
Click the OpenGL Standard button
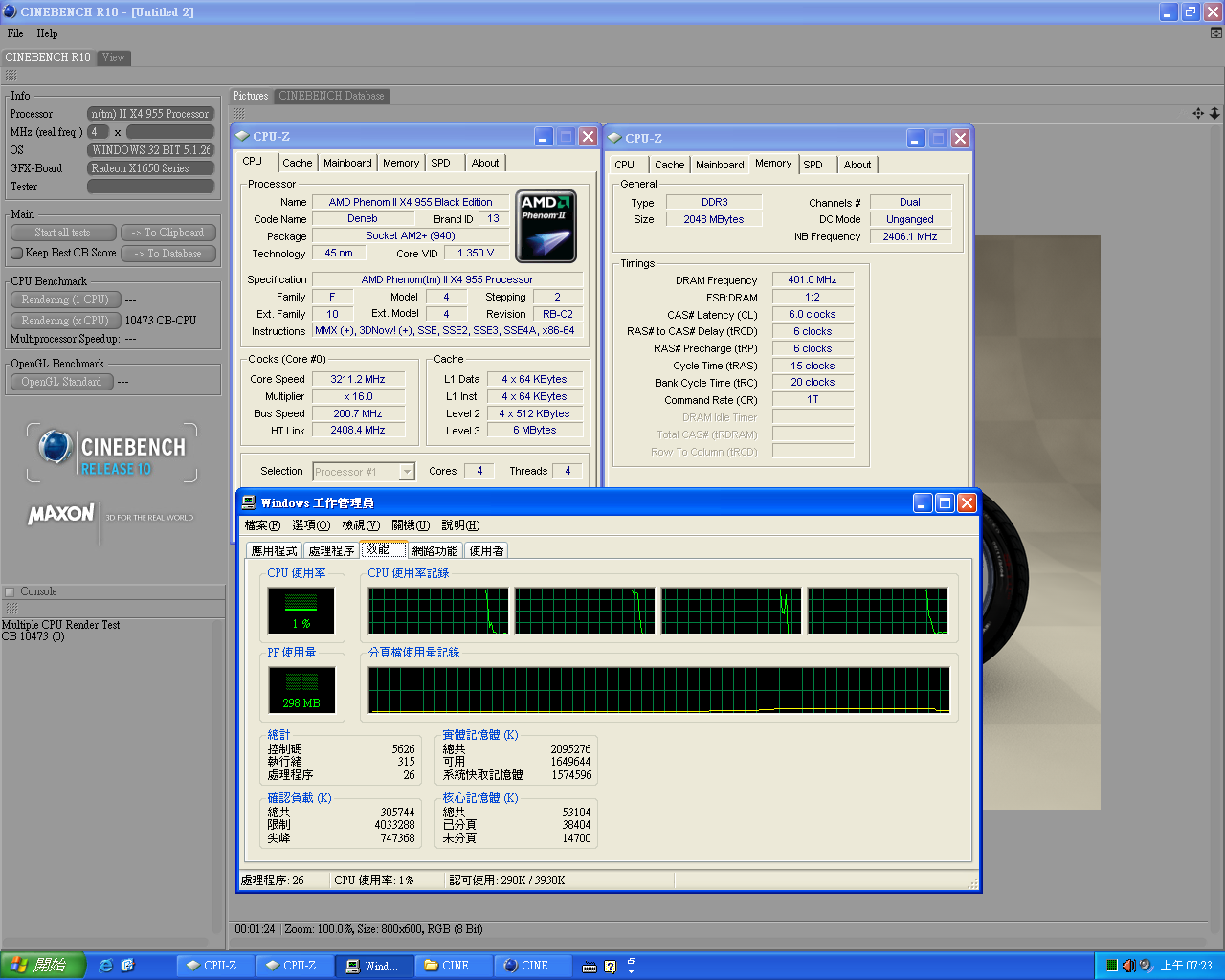[62, 382]
